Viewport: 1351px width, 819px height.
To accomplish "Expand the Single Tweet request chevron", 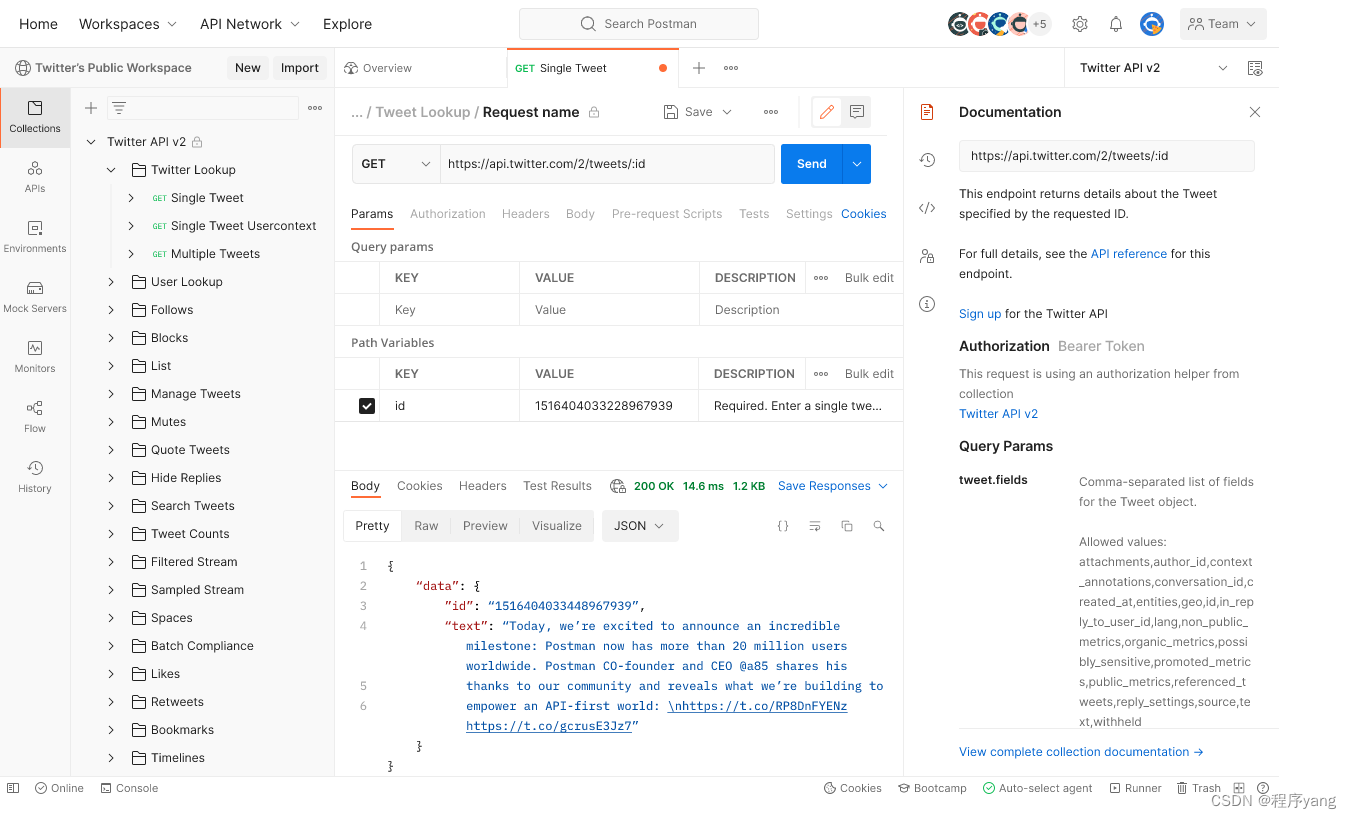I will point(131,198).
